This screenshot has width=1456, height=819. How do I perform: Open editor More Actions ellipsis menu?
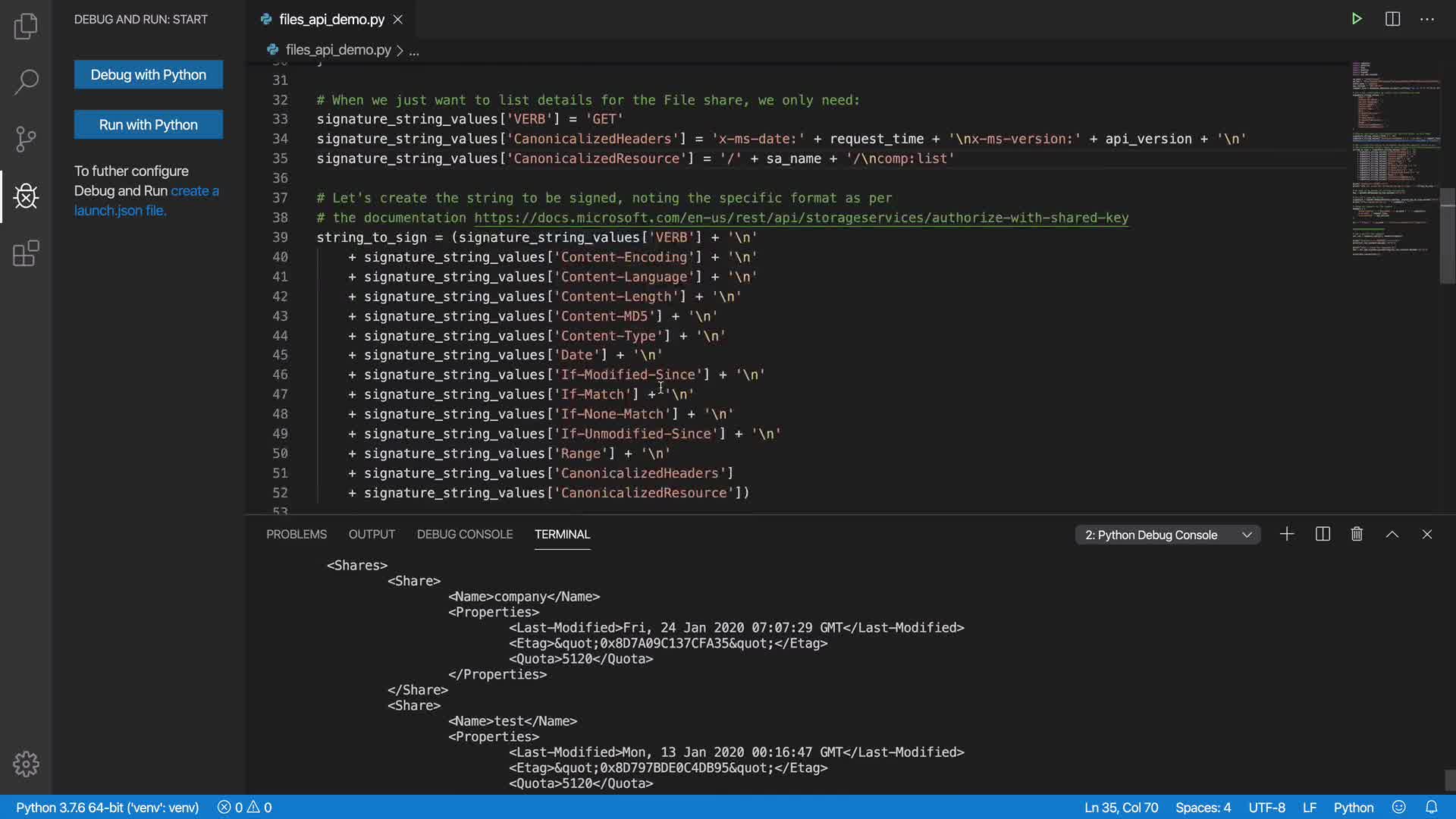click(1427, 19)
